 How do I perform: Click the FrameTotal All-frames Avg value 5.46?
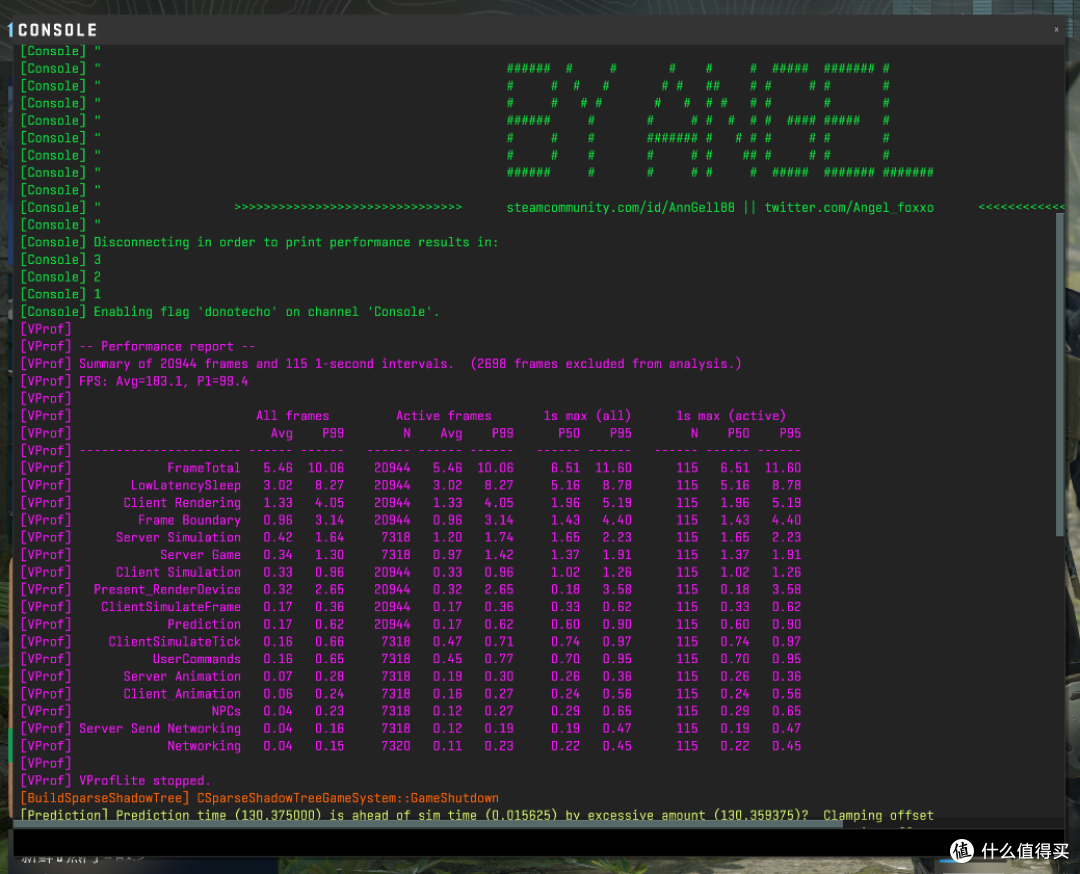point(278,468)
